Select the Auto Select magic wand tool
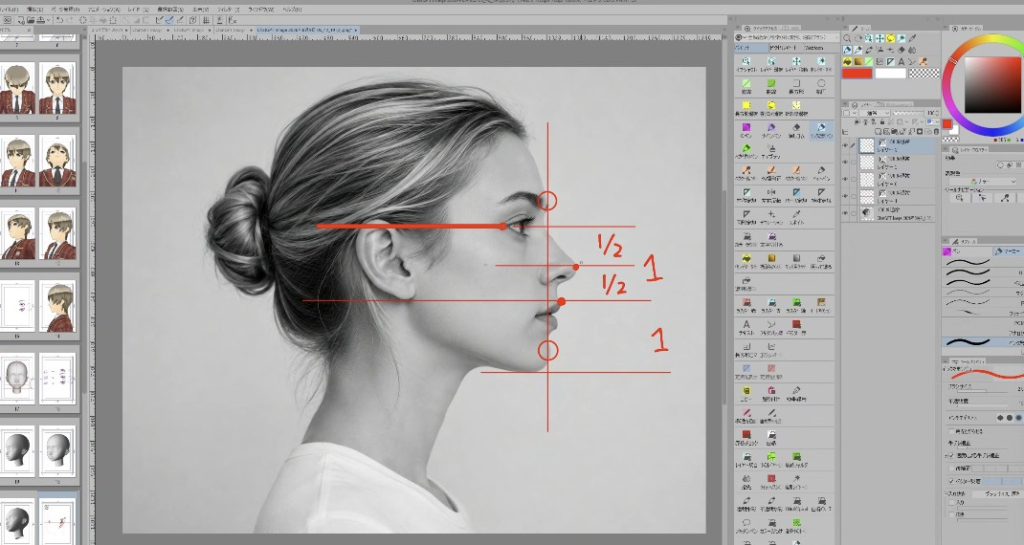 902,39
